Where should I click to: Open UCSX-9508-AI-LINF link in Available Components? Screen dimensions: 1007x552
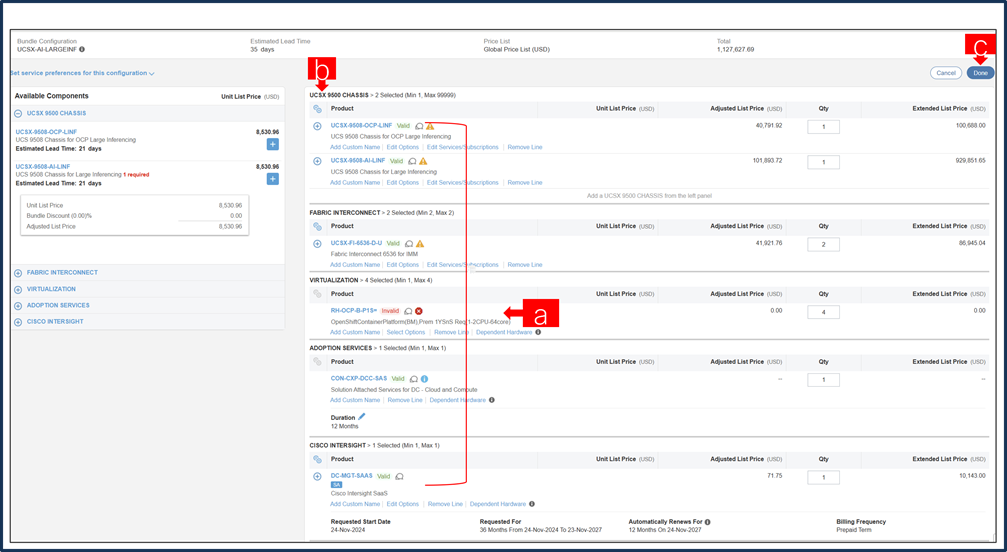(x=43, y=166)
